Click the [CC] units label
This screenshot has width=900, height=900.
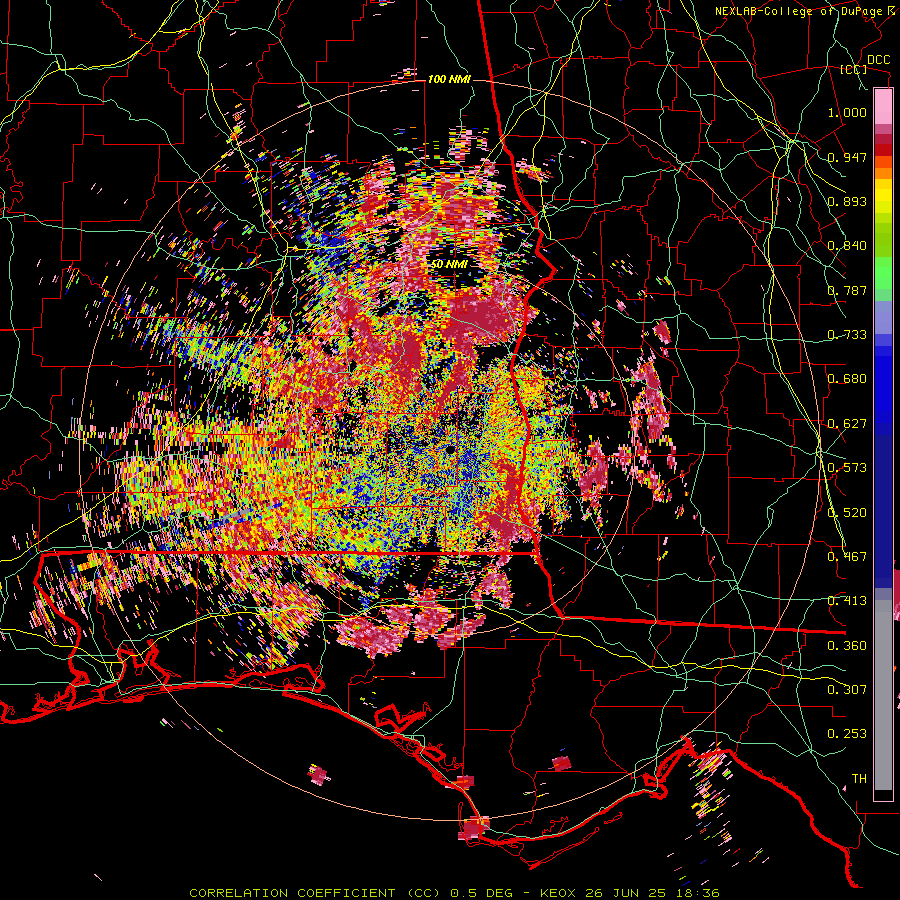pyautogui.click(x=854, y=69)
